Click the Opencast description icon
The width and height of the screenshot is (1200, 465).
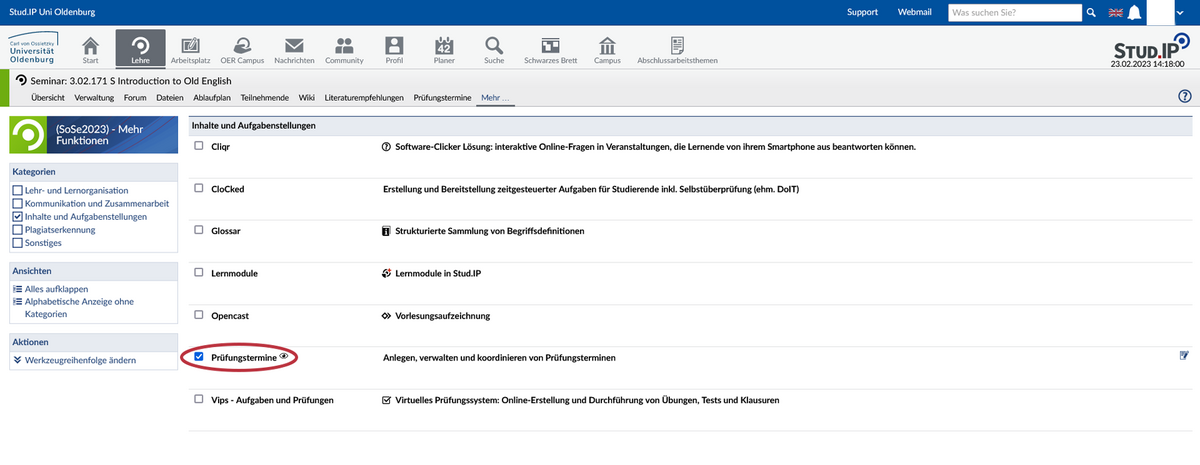tap(387, 315)
